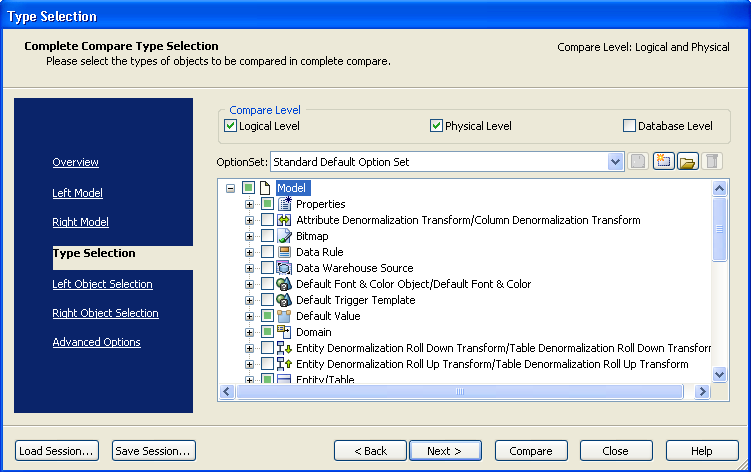Uncheck the Logical Level checkbox
Screen dimensions: 751x472
(x=231, y=126)
